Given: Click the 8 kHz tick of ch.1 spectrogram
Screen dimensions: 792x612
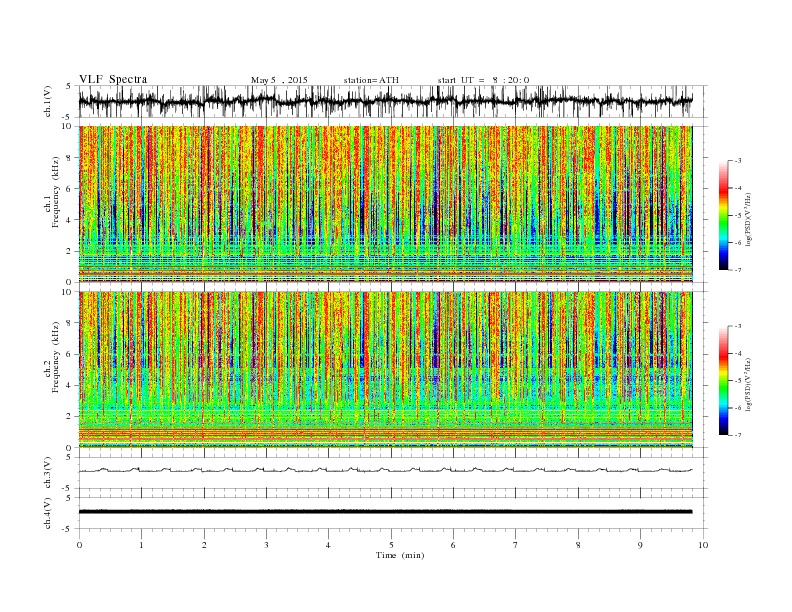Looking at the screenshot, I should [x=70, y=158].
